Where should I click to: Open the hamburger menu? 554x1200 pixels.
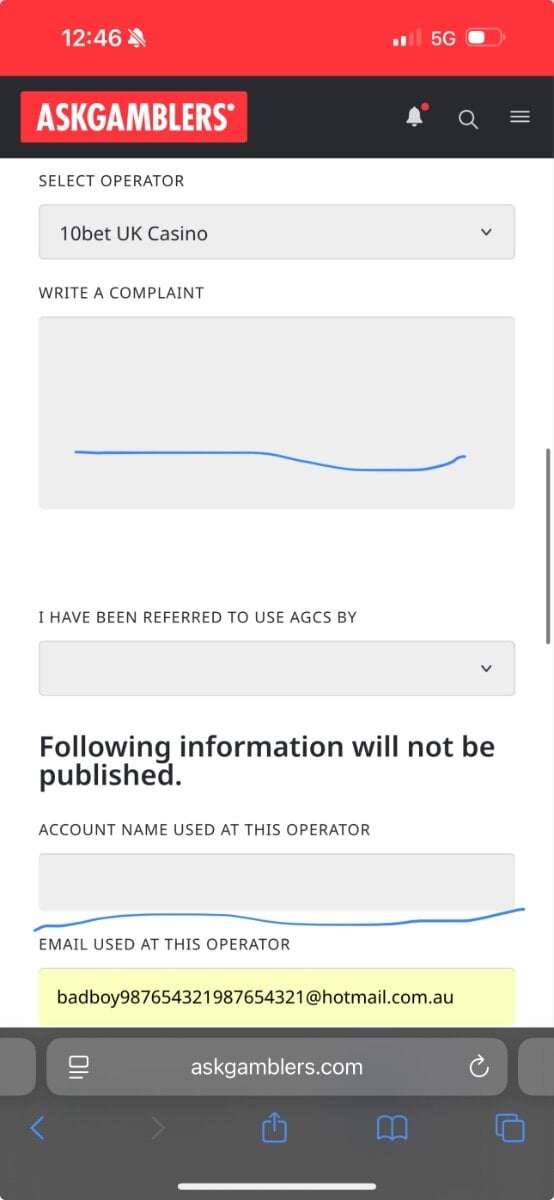pos(520,117)
